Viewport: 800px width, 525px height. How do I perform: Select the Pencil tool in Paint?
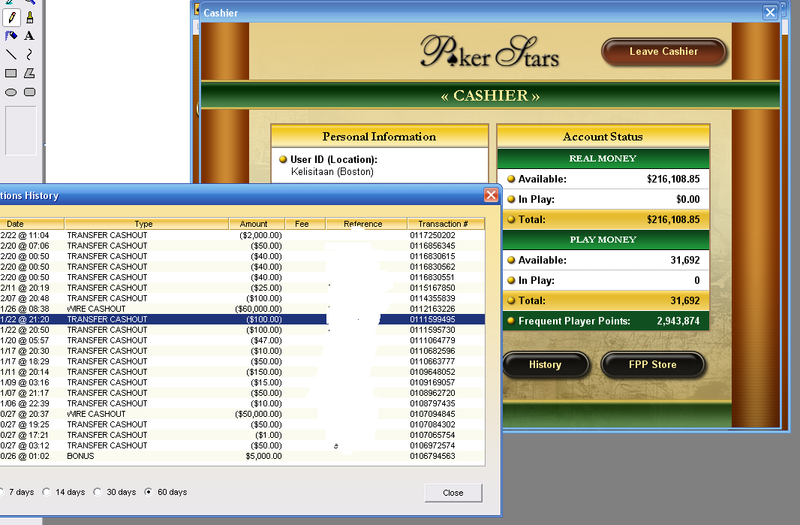[11, 17]
